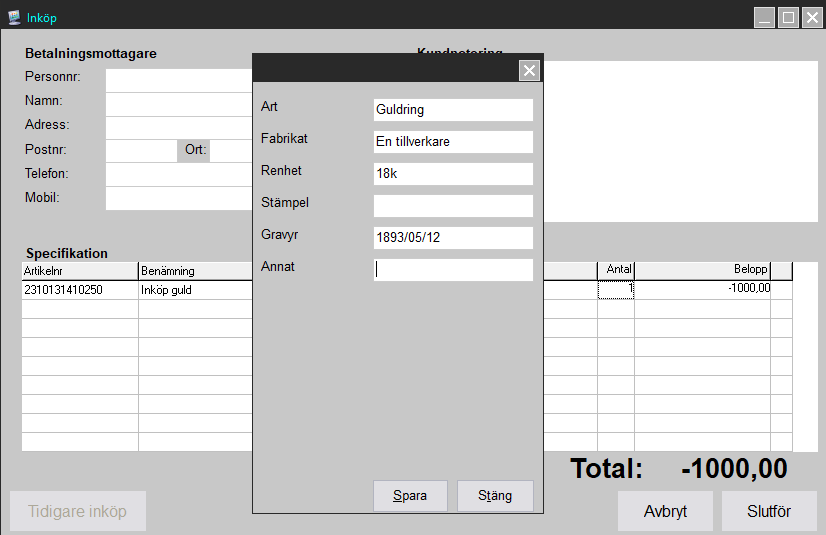Click the Renhet field showing 18k

click(452, 174)
